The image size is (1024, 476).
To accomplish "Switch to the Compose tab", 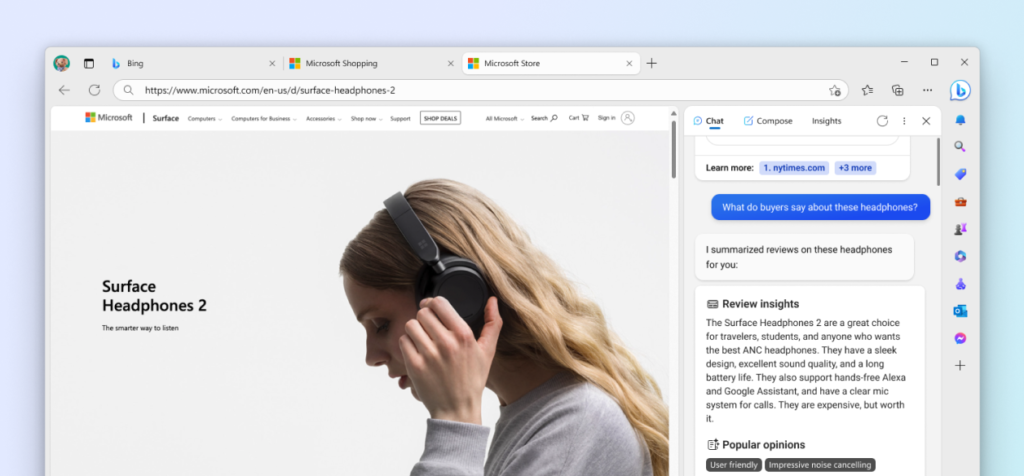I will 768,121.
